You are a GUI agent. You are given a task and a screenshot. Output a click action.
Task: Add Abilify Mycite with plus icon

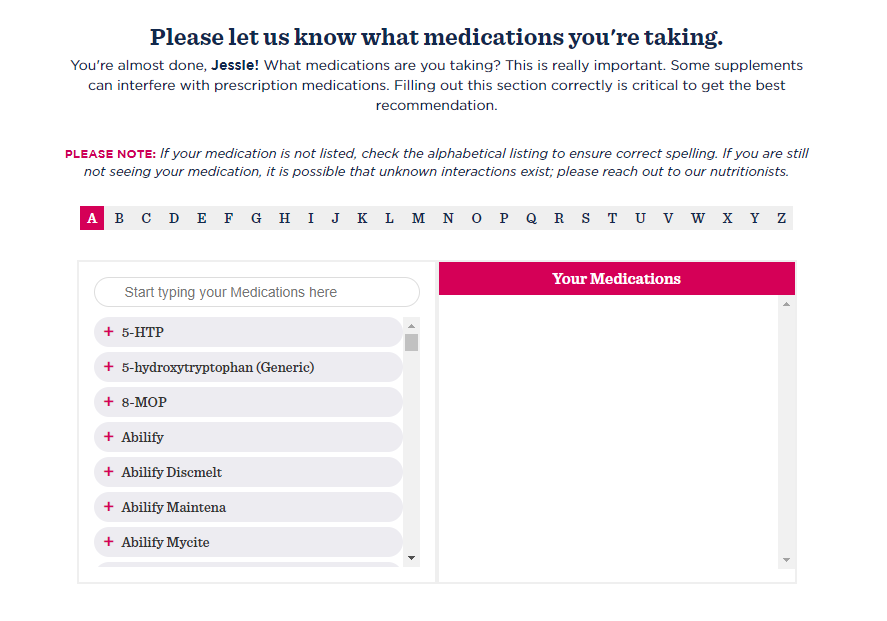tap(109, 542)
